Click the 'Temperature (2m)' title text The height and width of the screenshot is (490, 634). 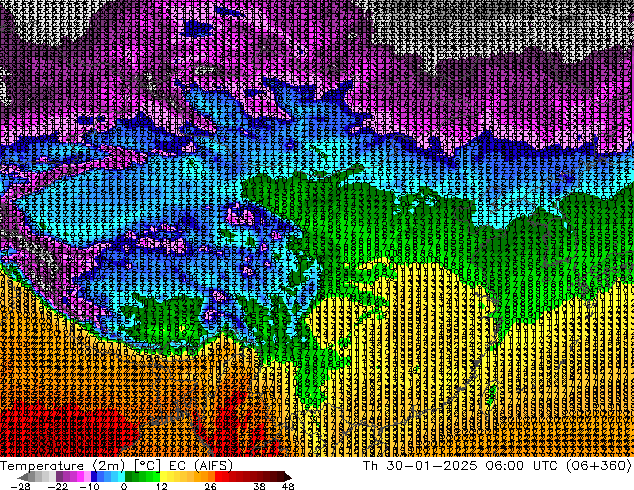tap(62, 466)
